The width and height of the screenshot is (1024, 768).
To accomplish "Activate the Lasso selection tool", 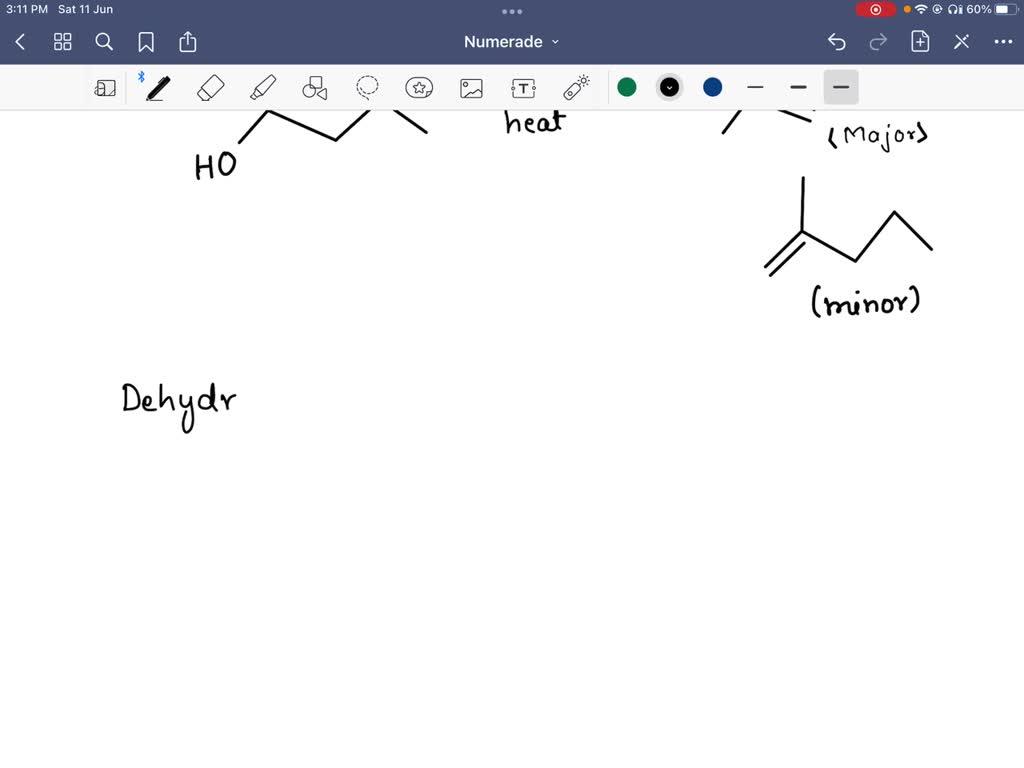I will 367,88.
